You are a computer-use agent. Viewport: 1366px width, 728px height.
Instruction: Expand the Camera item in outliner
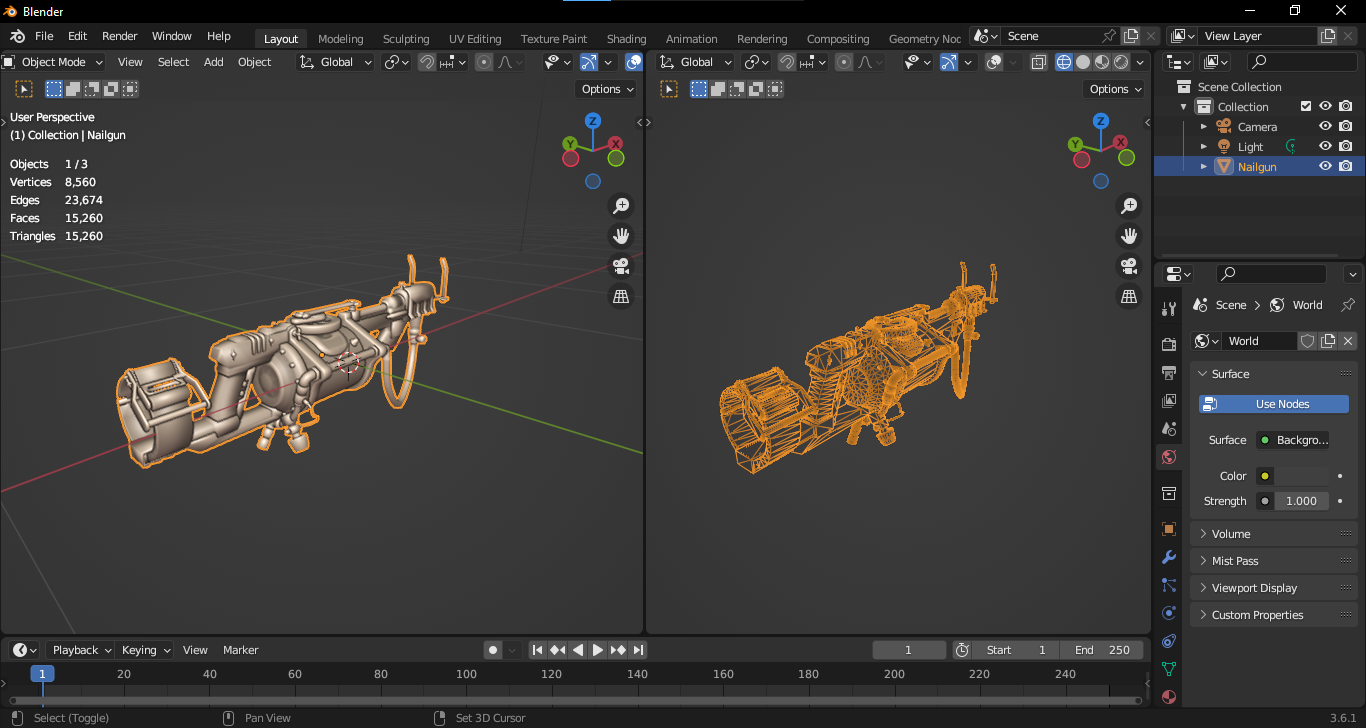coord(1204,127)
